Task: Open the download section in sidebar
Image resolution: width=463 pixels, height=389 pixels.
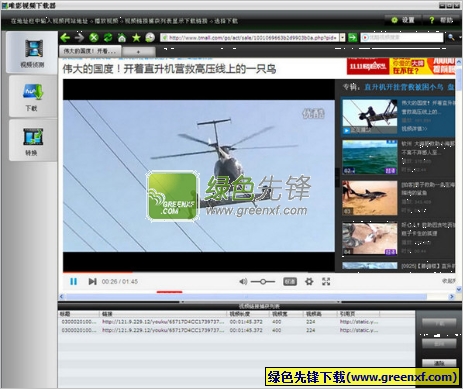Action: [x=32, y=96]
